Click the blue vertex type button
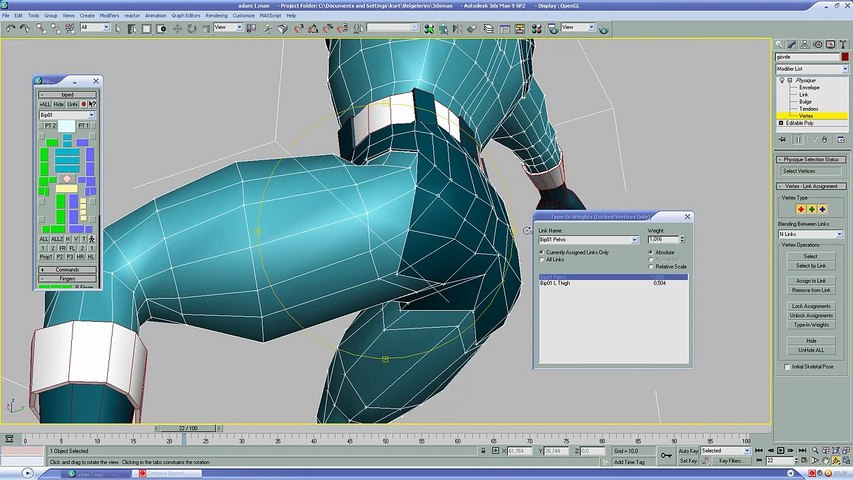This screenshot has width=853, height=480. point(822,209)
